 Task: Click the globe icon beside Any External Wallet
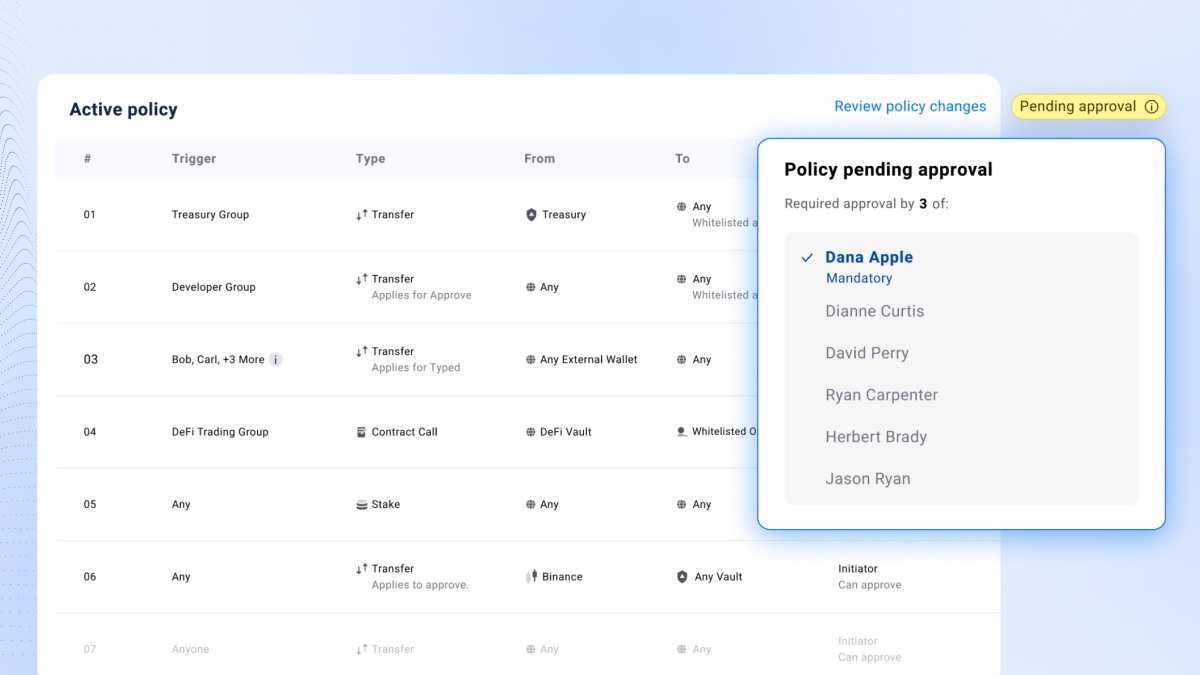click(531, 359)
